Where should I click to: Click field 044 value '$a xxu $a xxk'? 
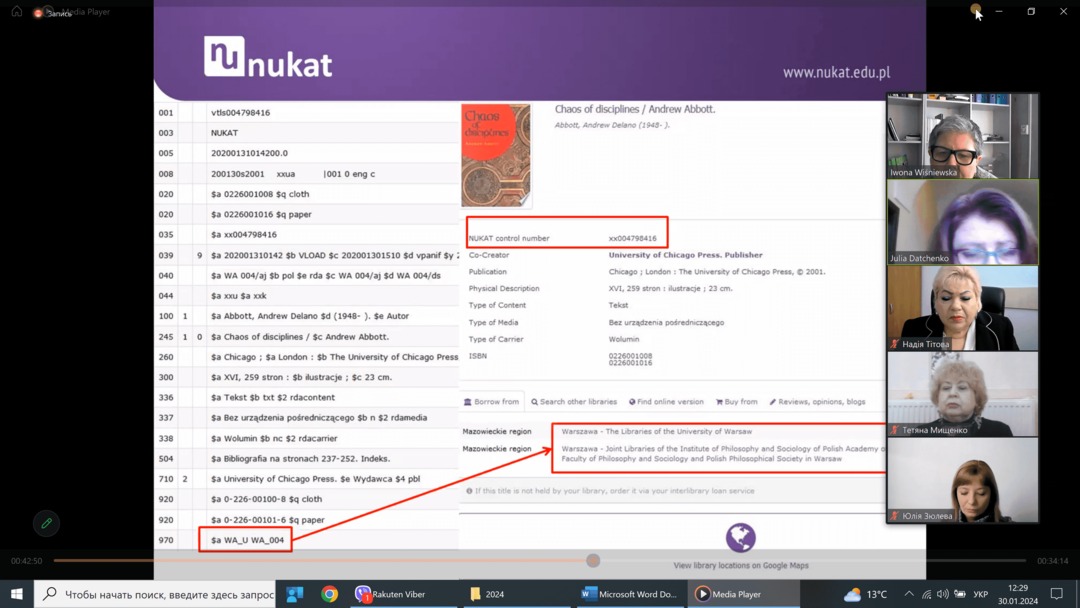coord(238,296)
